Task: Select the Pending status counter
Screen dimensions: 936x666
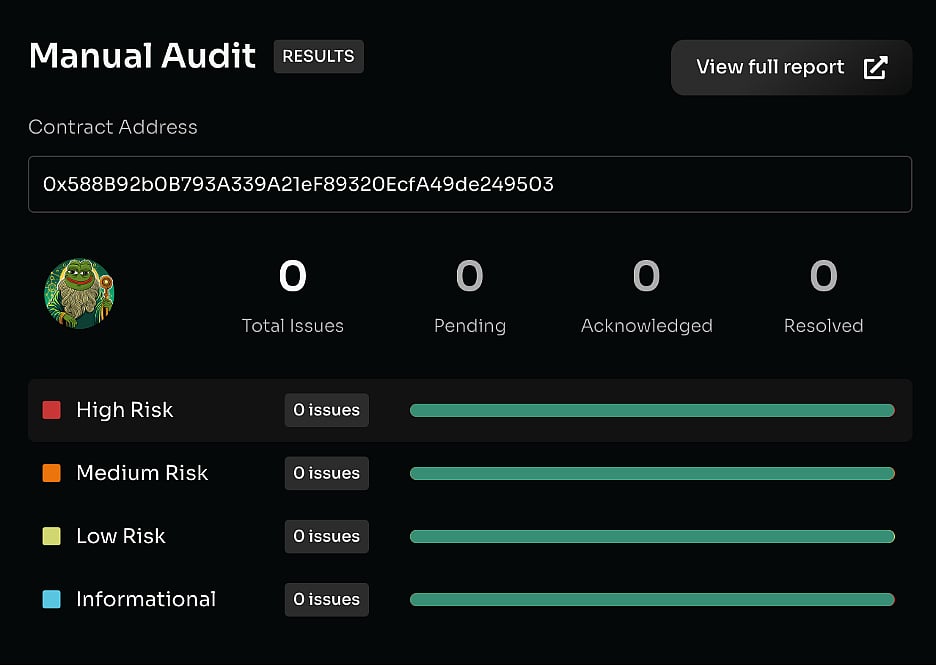Action: pyautogui.click(x=470, y=277)
